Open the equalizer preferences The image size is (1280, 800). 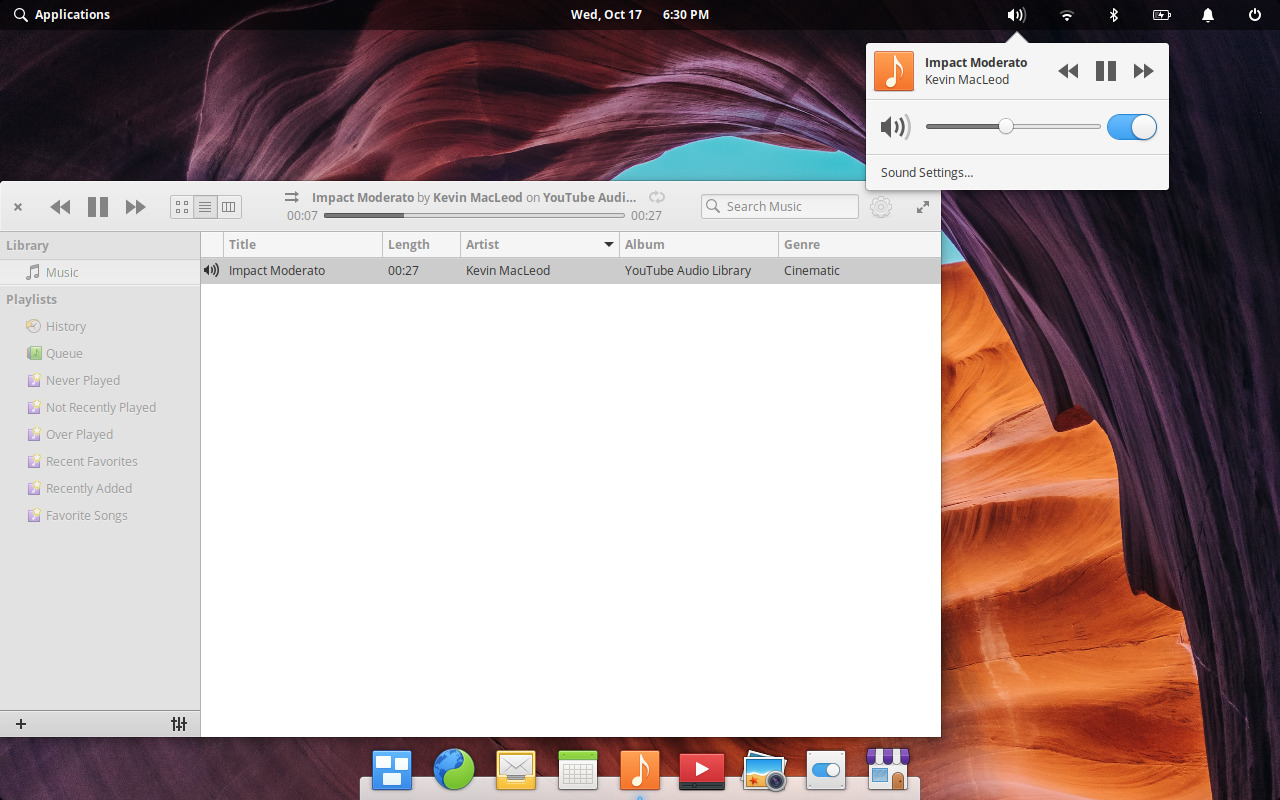[881, 206]
